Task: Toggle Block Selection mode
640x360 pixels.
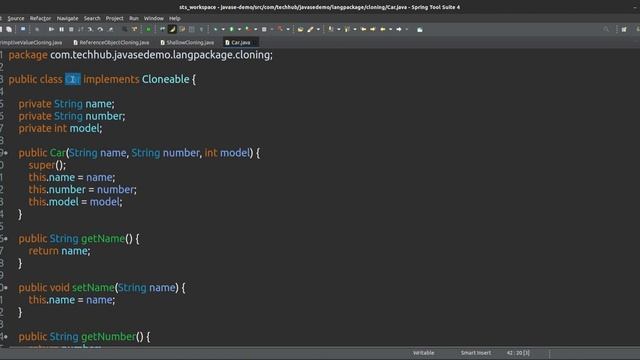Action: click(x=191, y=29)
